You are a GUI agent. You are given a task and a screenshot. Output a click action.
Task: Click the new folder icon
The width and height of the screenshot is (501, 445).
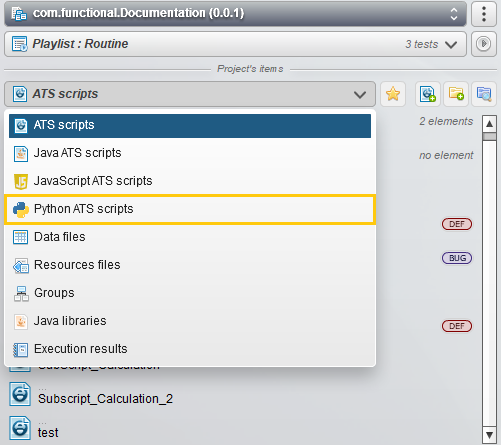[x=456, y=94]
